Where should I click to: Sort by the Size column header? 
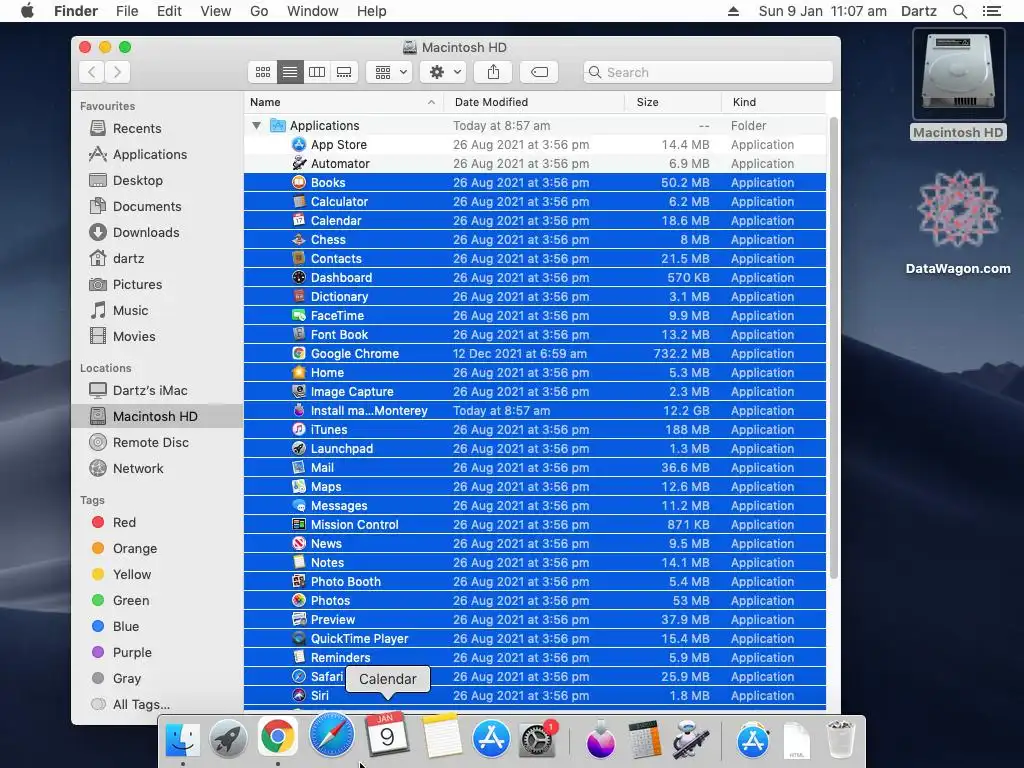pos(673,102)
